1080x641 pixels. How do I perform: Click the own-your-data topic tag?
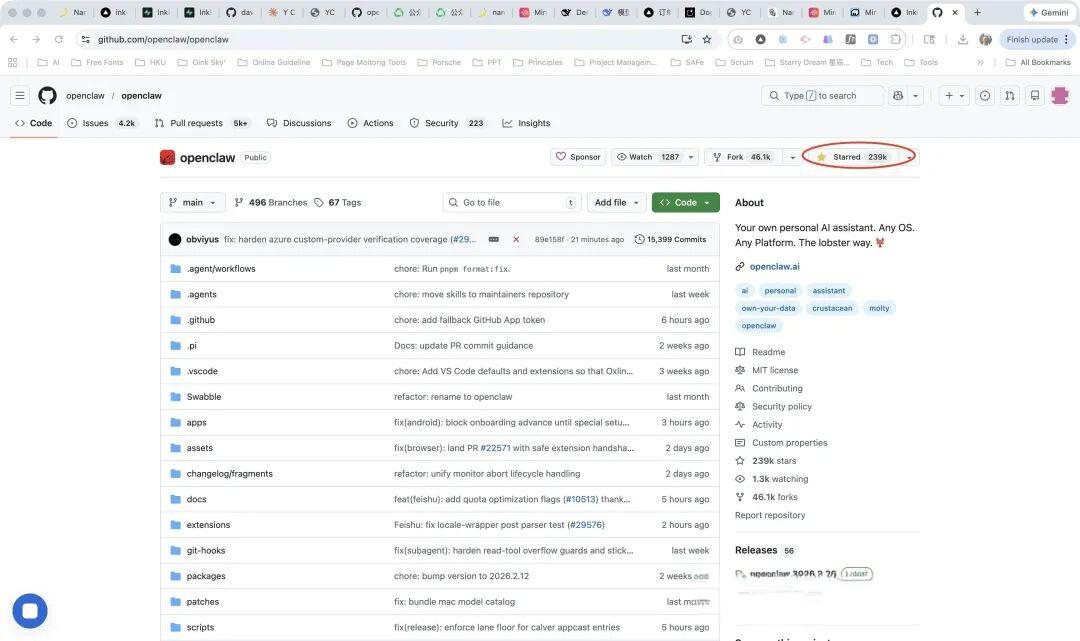(768, 308)
